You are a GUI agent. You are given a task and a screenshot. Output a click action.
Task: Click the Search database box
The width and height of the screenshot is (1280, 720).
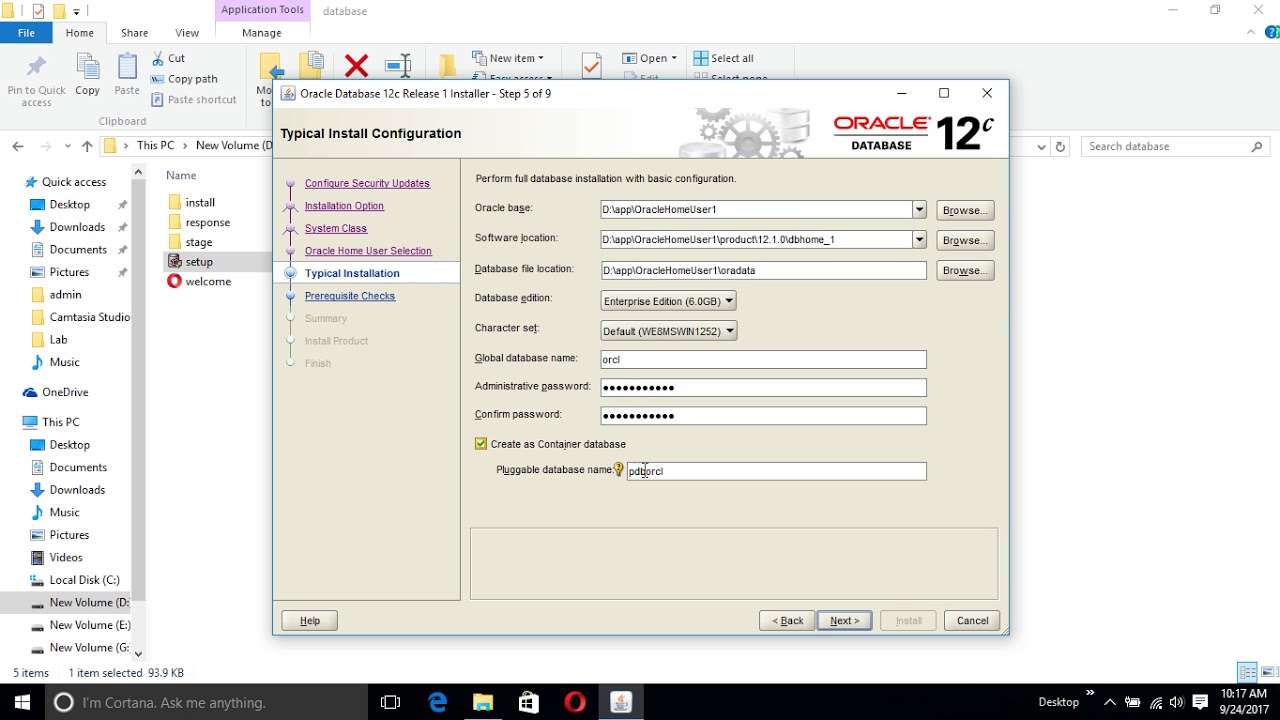(1176, 146)
